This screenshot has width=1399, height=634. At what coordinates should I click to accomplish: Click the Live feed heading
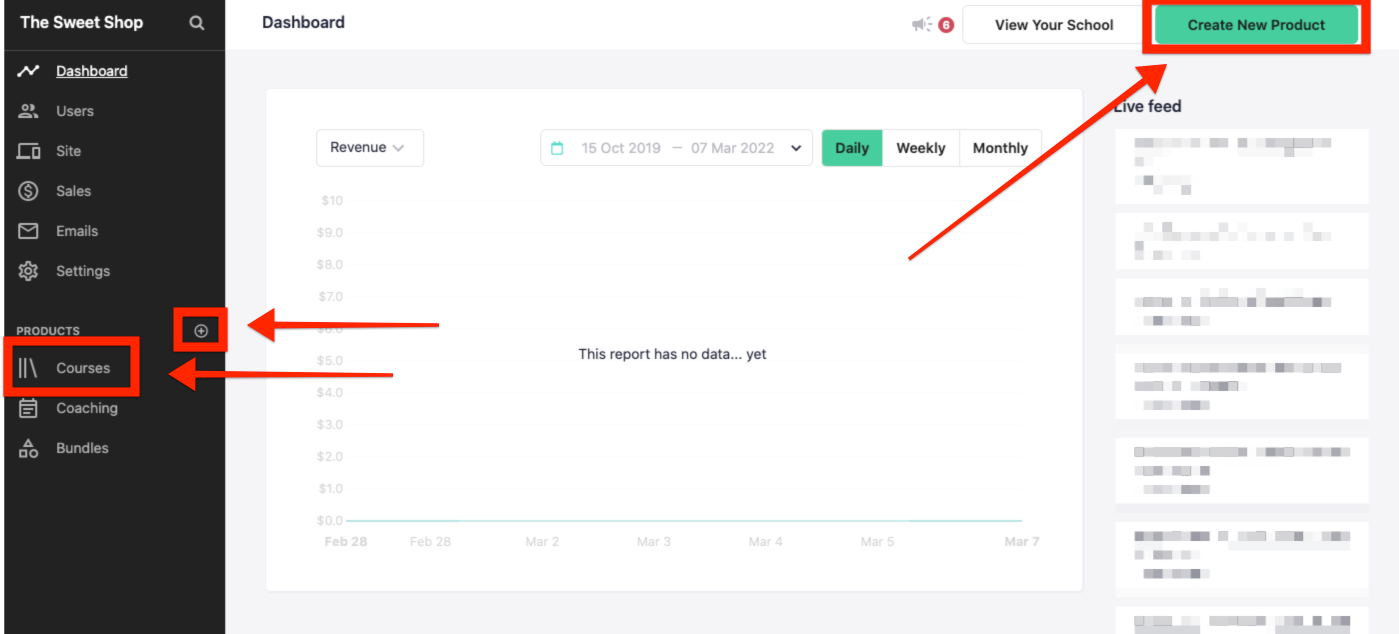[x=1149, y=106]
